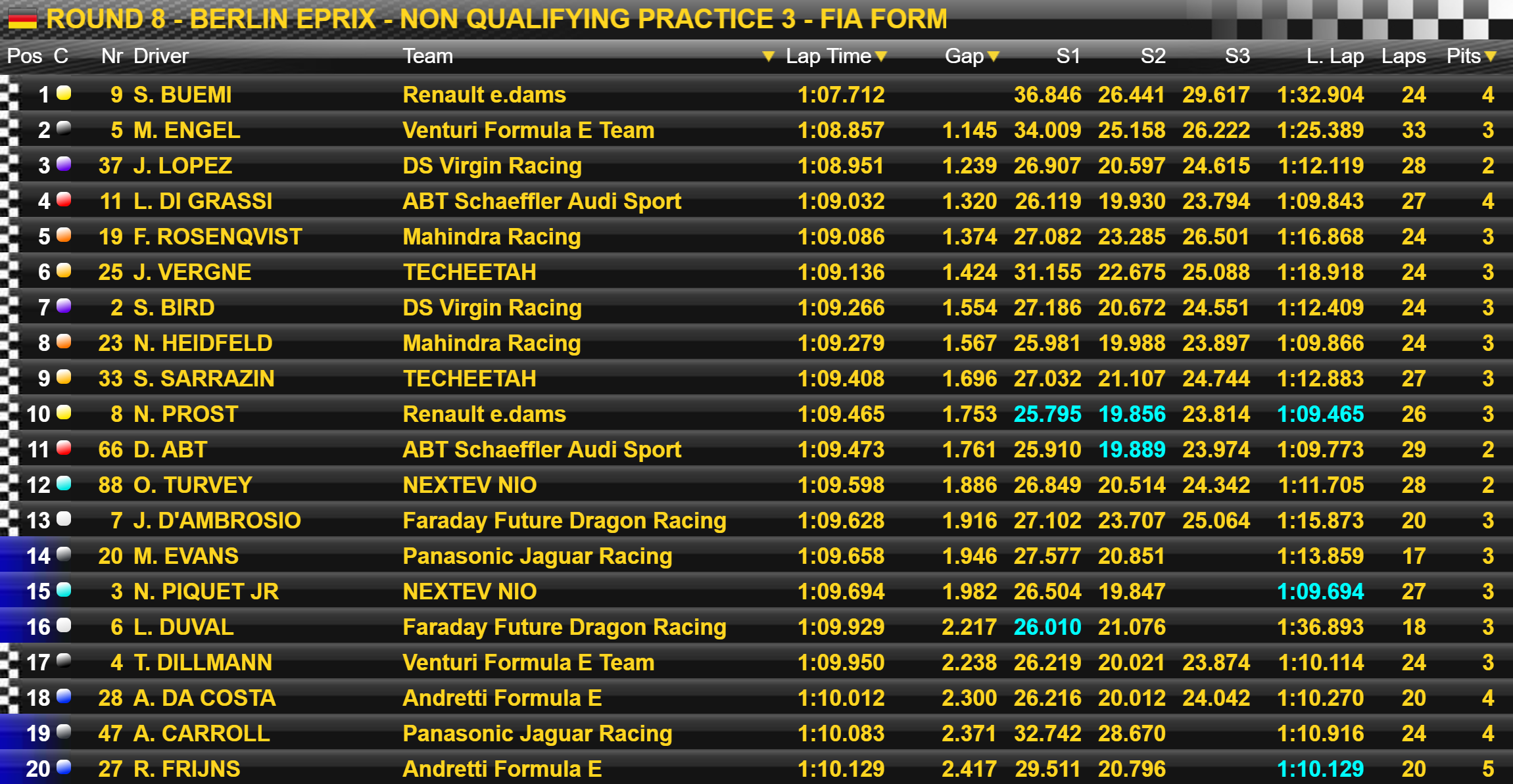
Task: Click the yellow team dot beside S. Buemi
Action: (x=64, y=93)
